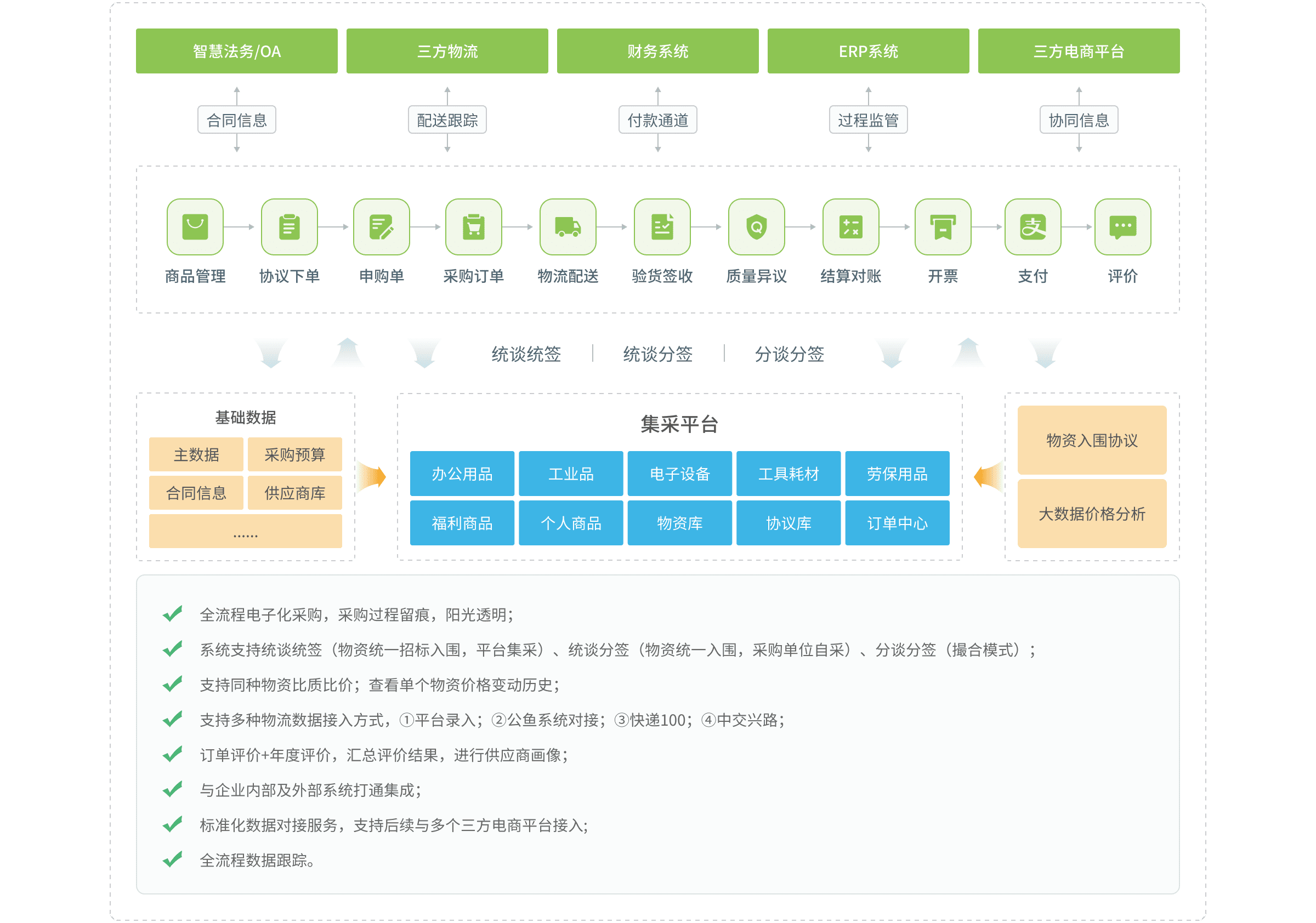
Task: Click the 付款通道 connector label
Action: click(657, 119)
